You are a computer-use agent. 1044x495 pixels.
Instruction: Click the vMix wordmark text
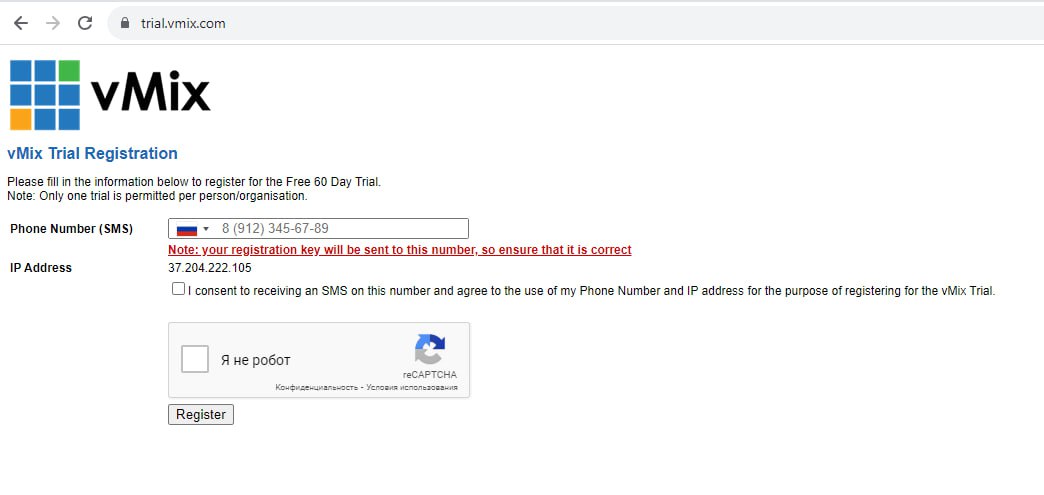click(150, 95)
